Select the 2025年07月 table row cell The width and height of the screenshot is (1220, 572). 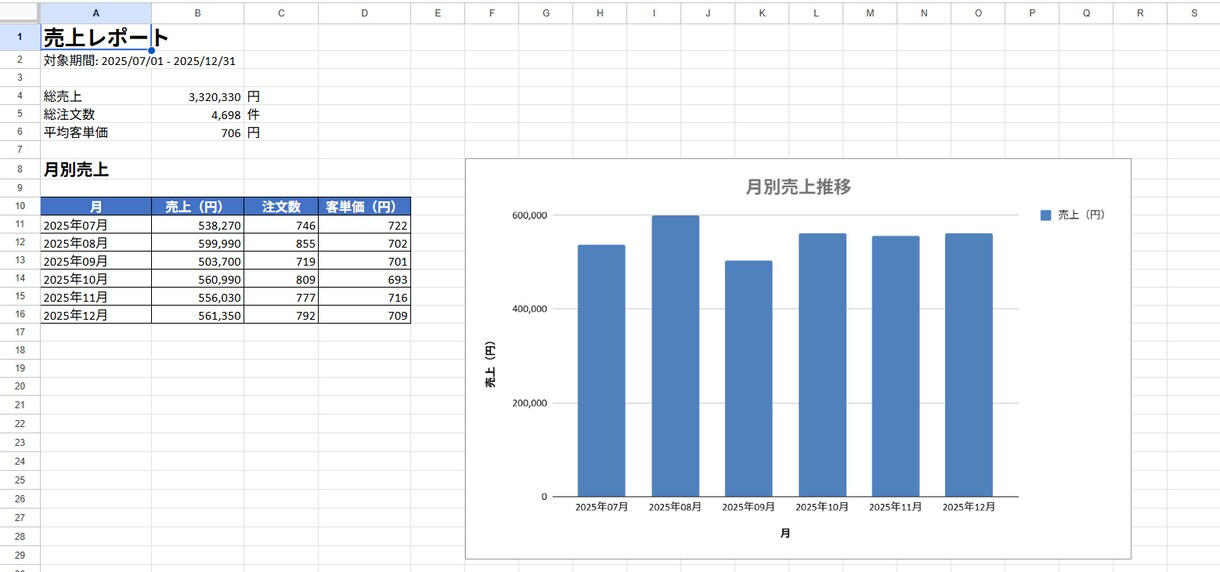(96, 226)
